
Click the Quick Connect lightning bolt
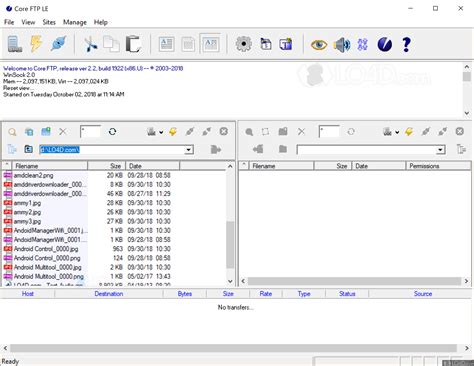[x=36, y=44]
